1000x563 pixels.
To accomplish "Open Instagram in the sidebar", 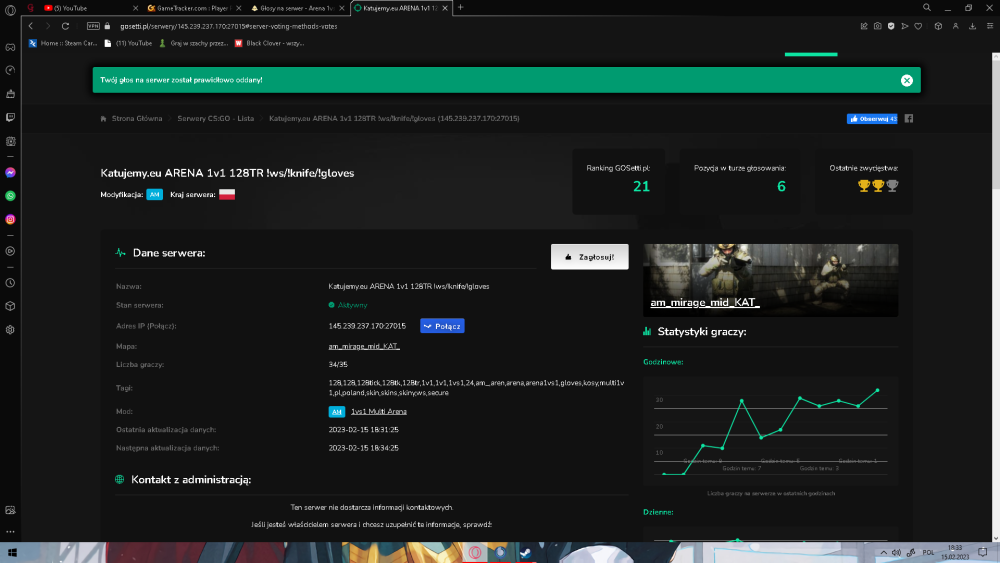I will (10, 219).
